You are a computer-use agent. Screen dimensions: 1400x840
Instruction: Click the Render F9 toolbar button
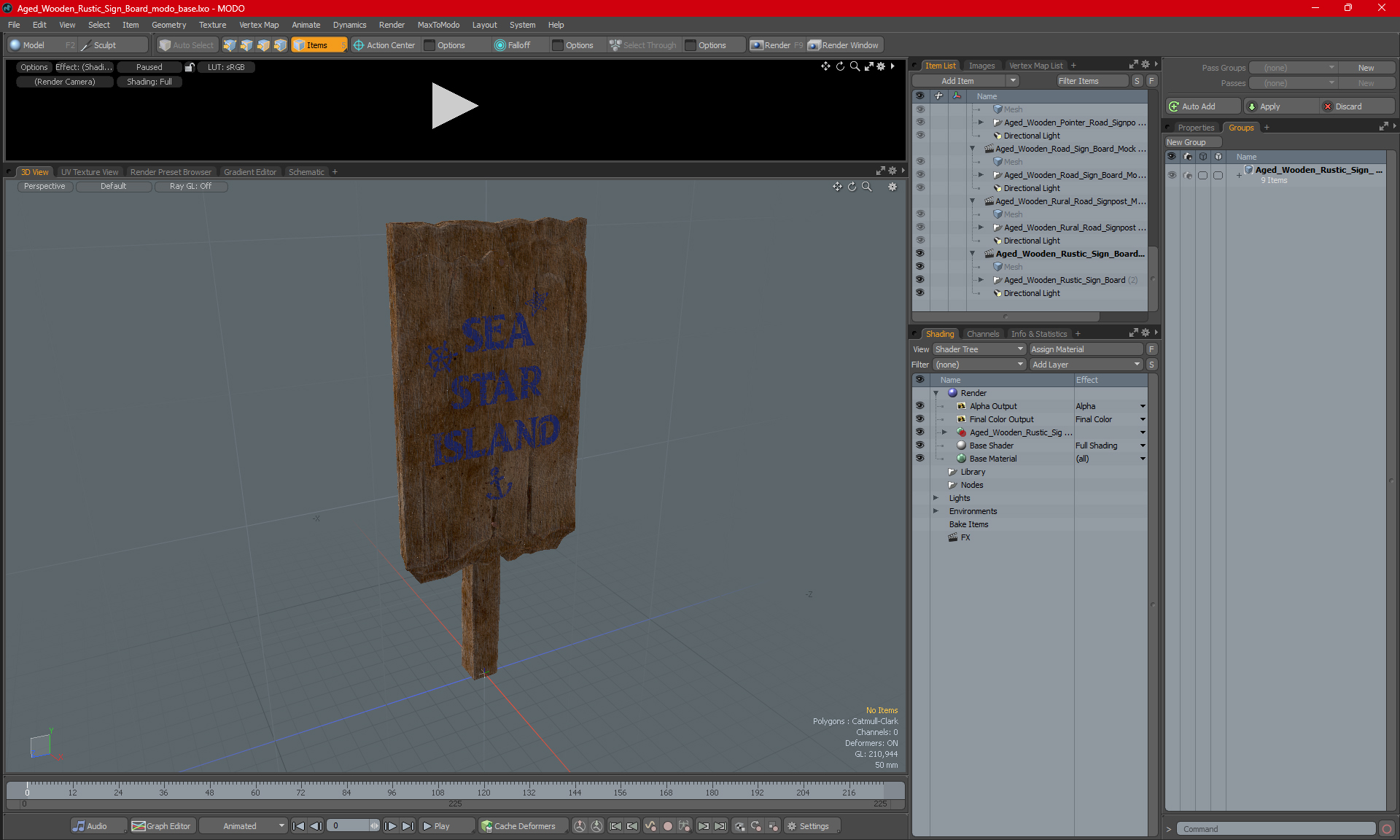[777, 45]
